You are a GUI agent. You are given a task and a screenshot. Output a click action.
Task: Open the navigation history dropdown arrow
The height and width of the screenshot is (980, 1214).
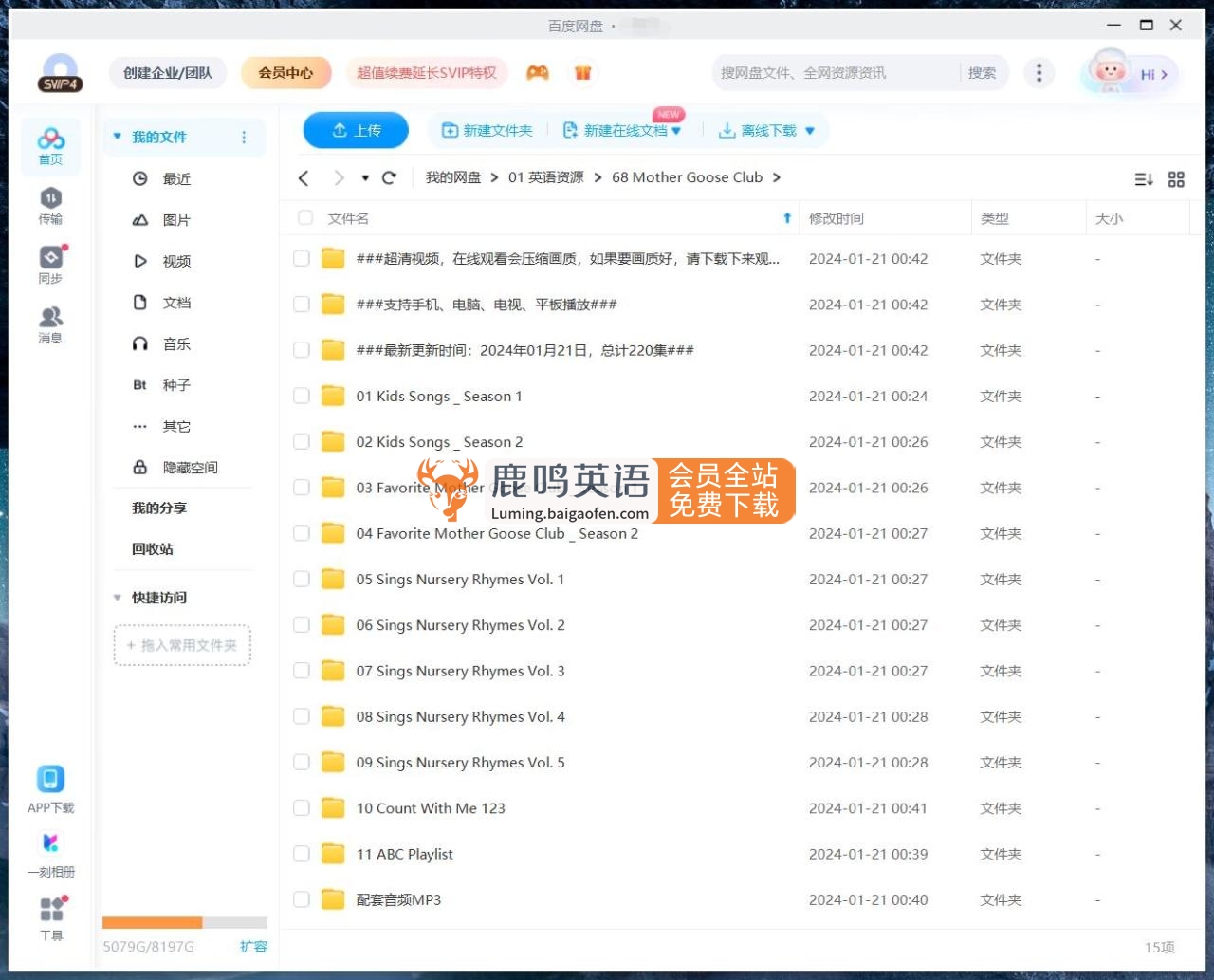point(365,177)
